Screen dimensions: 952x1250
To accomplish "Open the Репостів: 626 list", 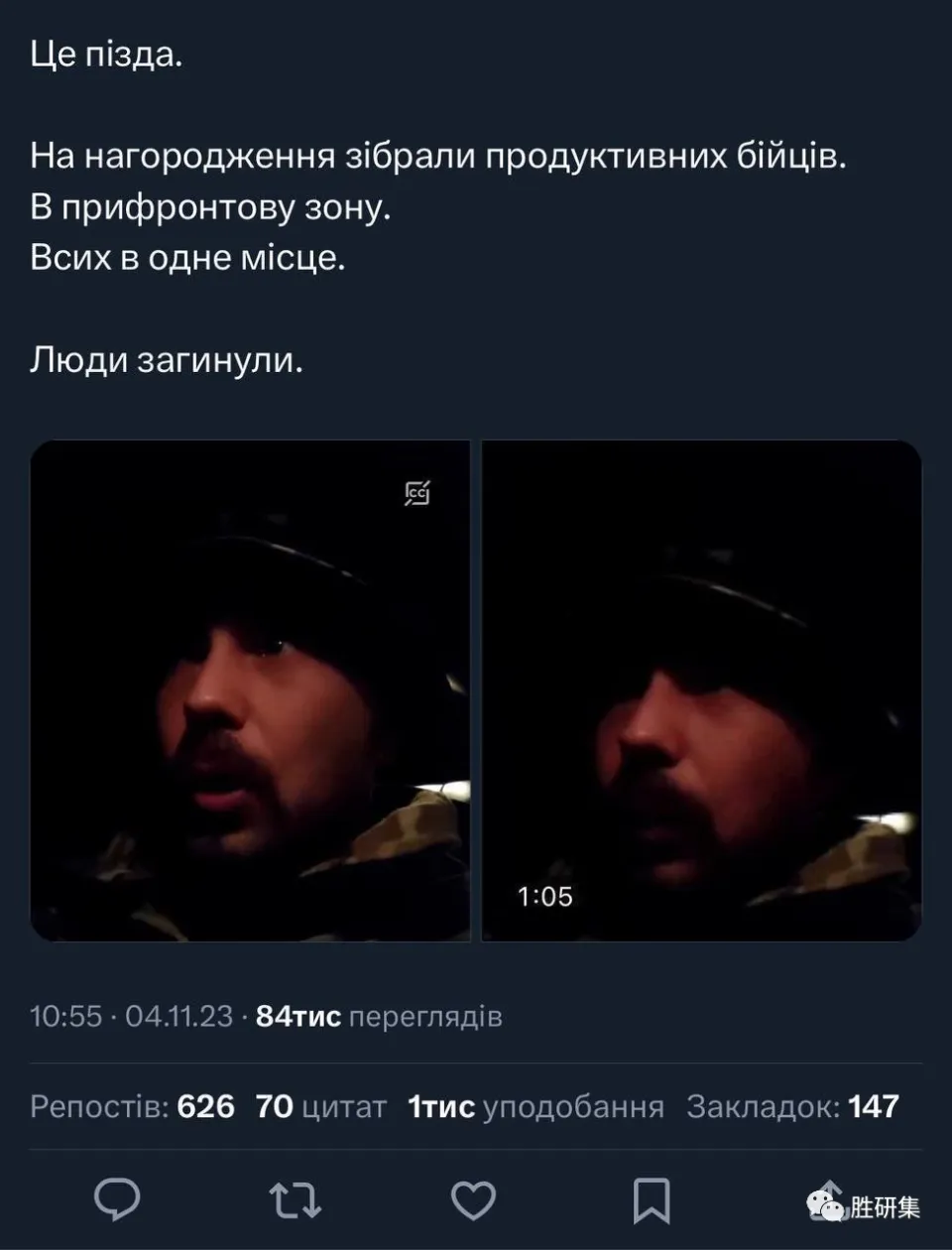I will pos(132,1106).
